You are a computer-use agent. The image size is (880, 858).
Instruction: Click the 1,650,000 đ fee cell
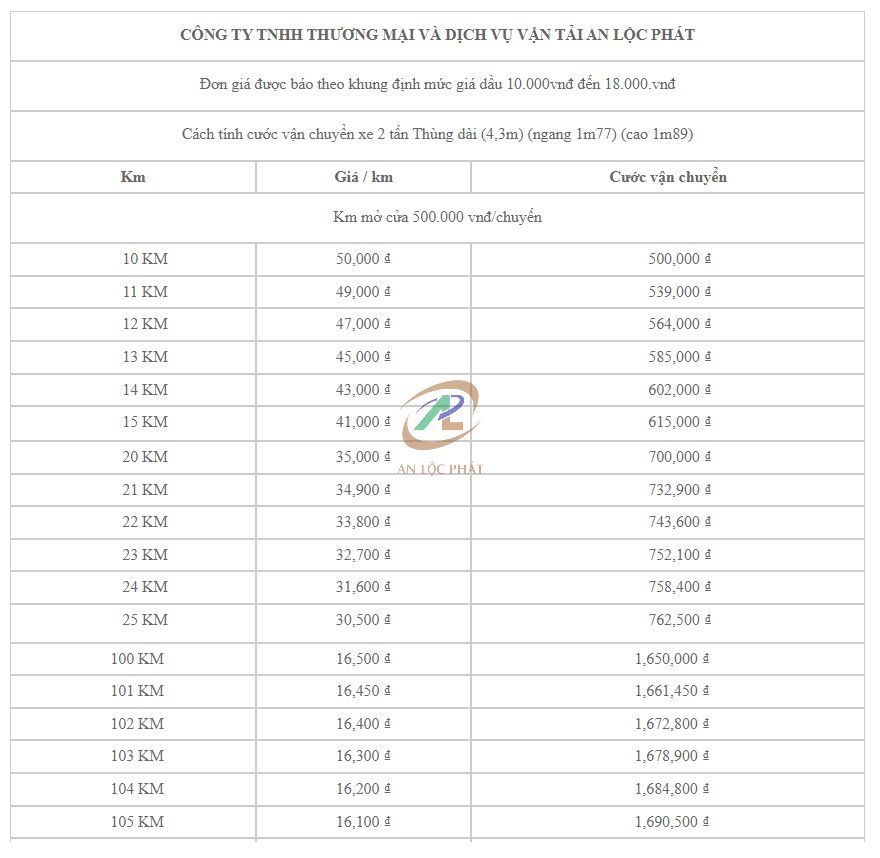coord(673,659)
